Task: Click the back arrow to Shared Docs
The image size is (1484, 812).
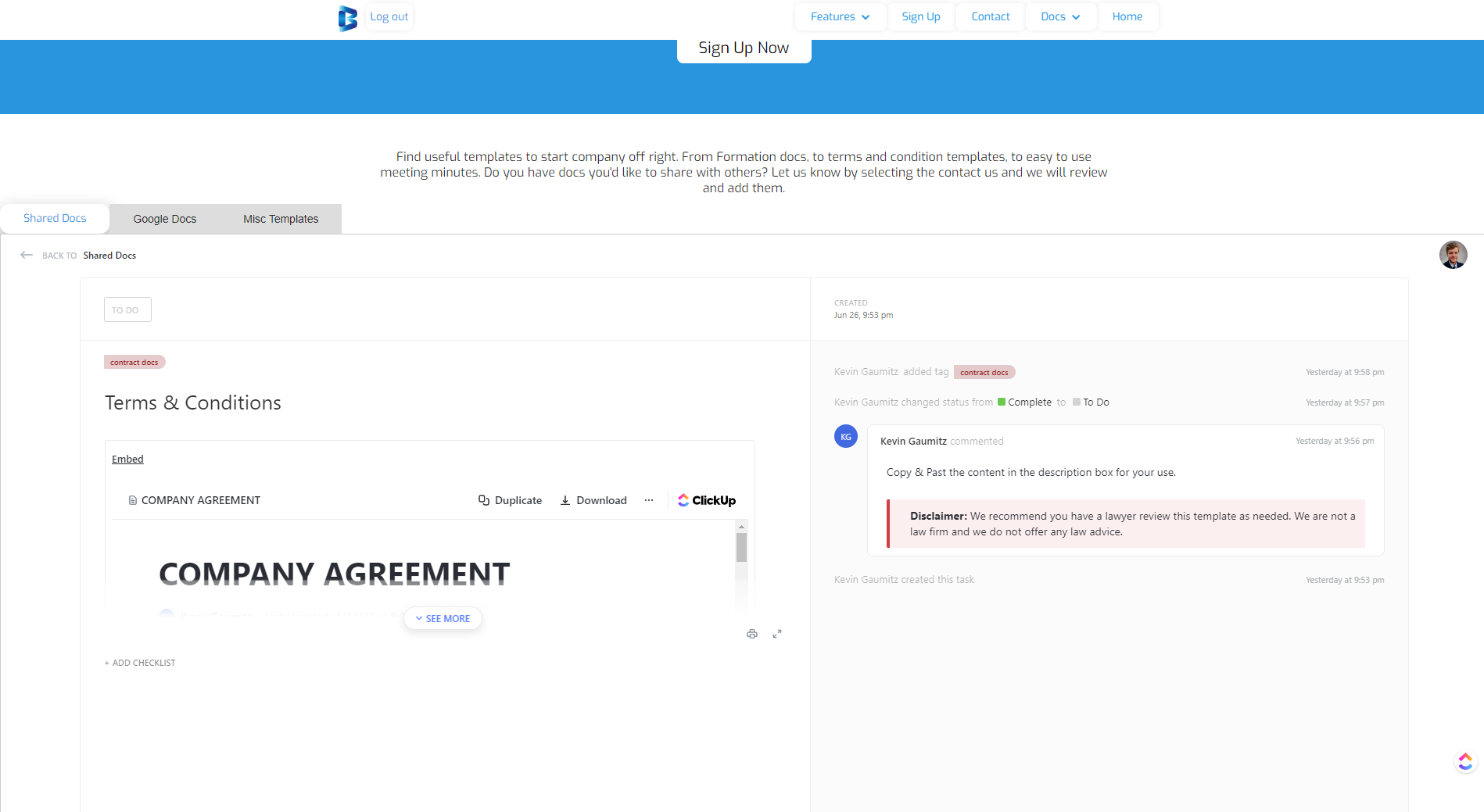Action: click(27, 256)
